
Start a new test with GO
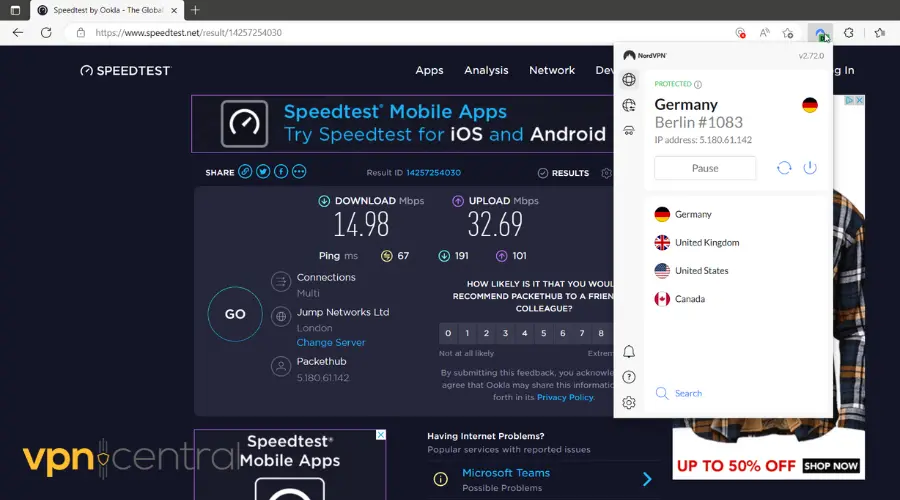click(x=235, y=314)
